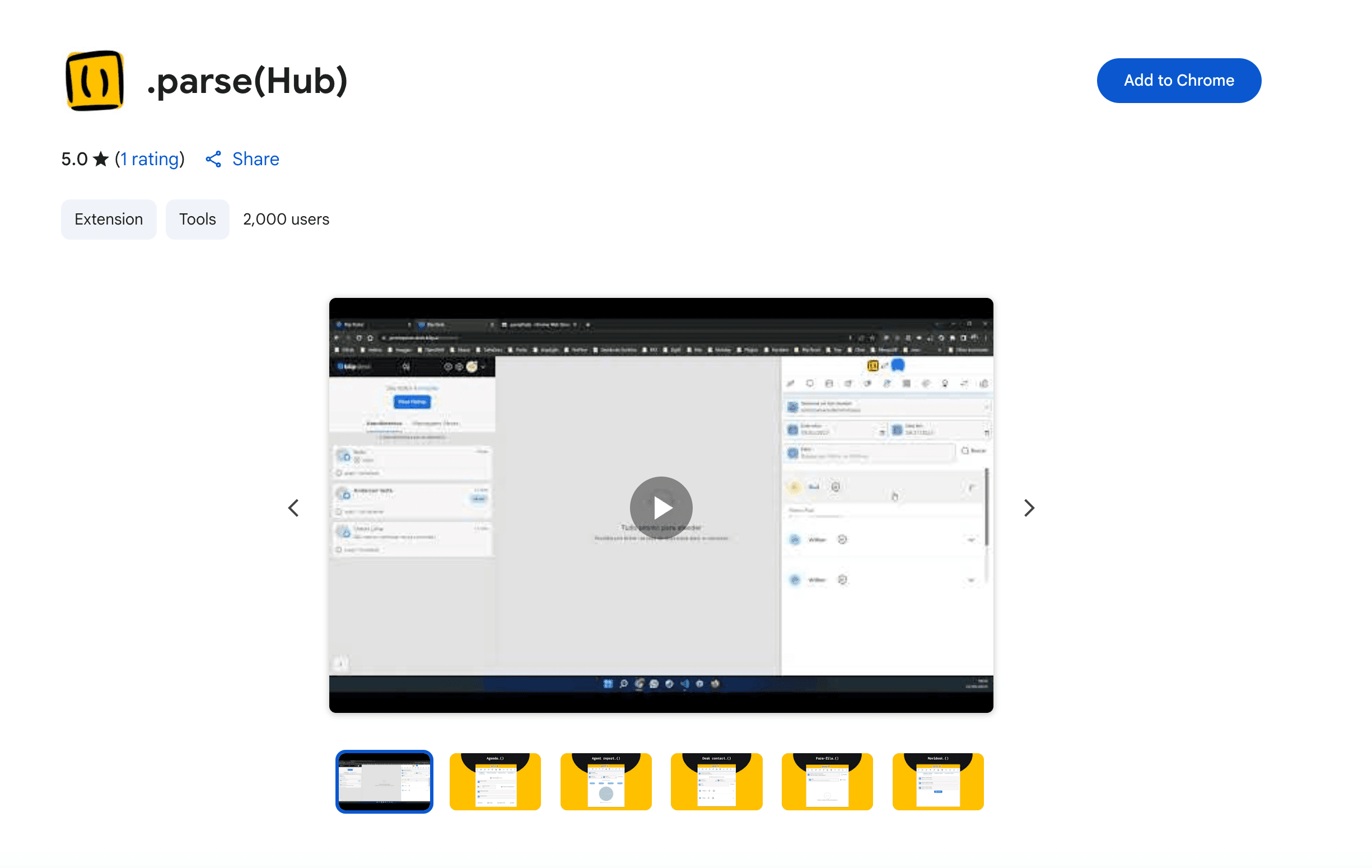Image resolution: width=1372 pixels, height=868 pixels.
Task: Select the Extension category chip
Action: point(109,220)
